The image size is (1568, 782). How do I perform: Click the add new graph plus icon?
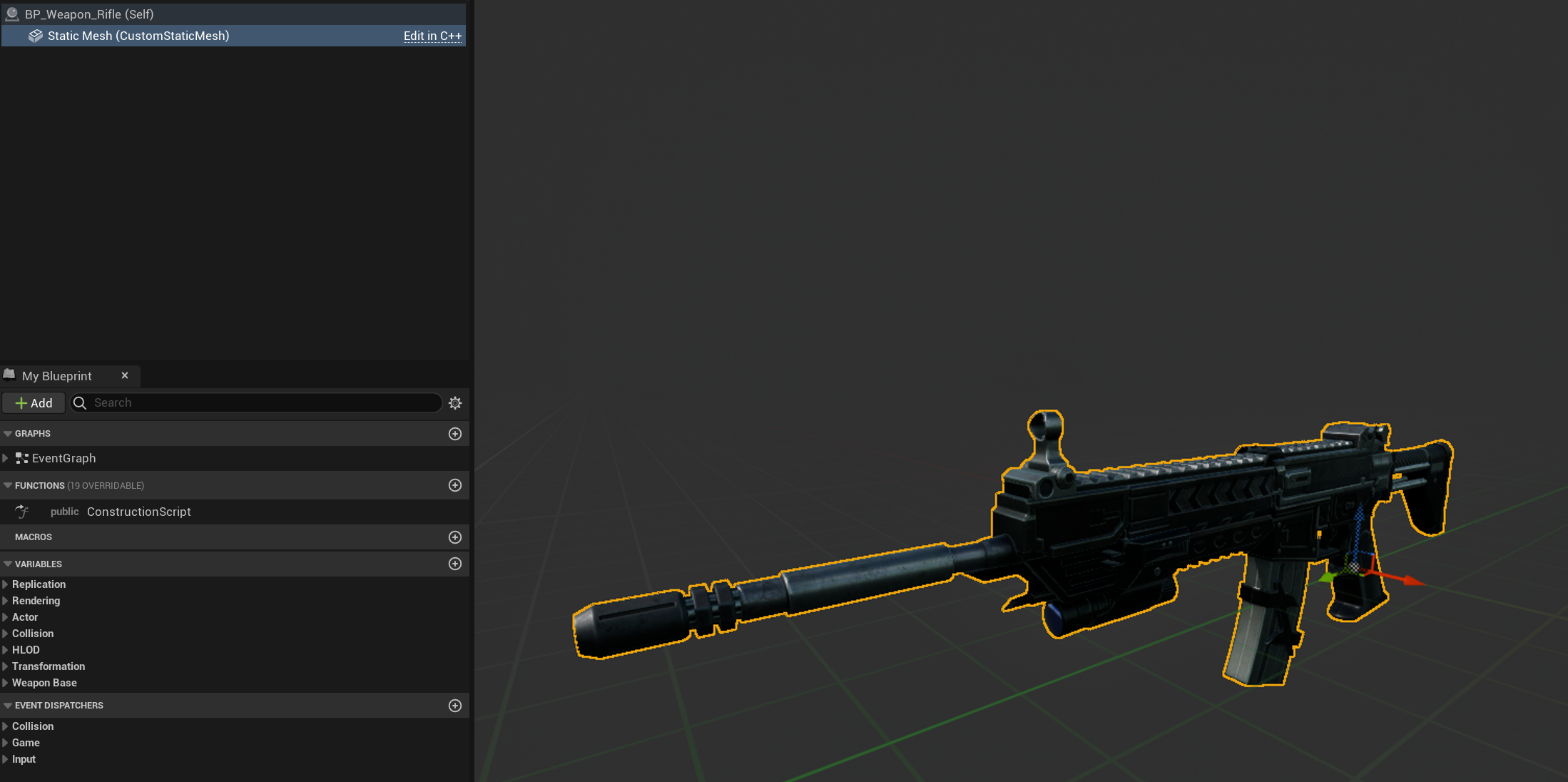454,434
